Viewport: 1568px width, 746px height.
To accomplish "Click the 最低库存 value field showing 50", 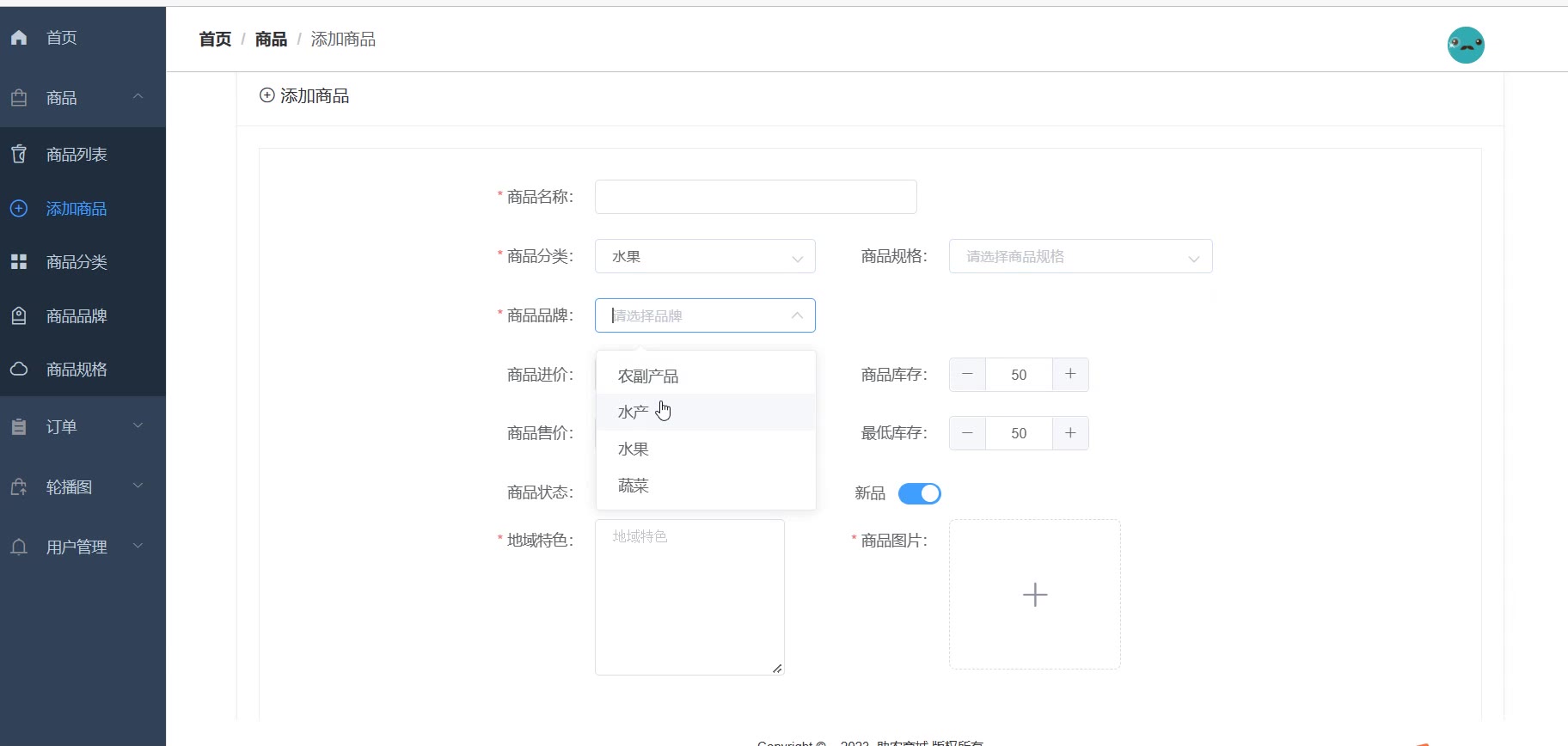I will pyautogui.click(x=1019, y=433).
